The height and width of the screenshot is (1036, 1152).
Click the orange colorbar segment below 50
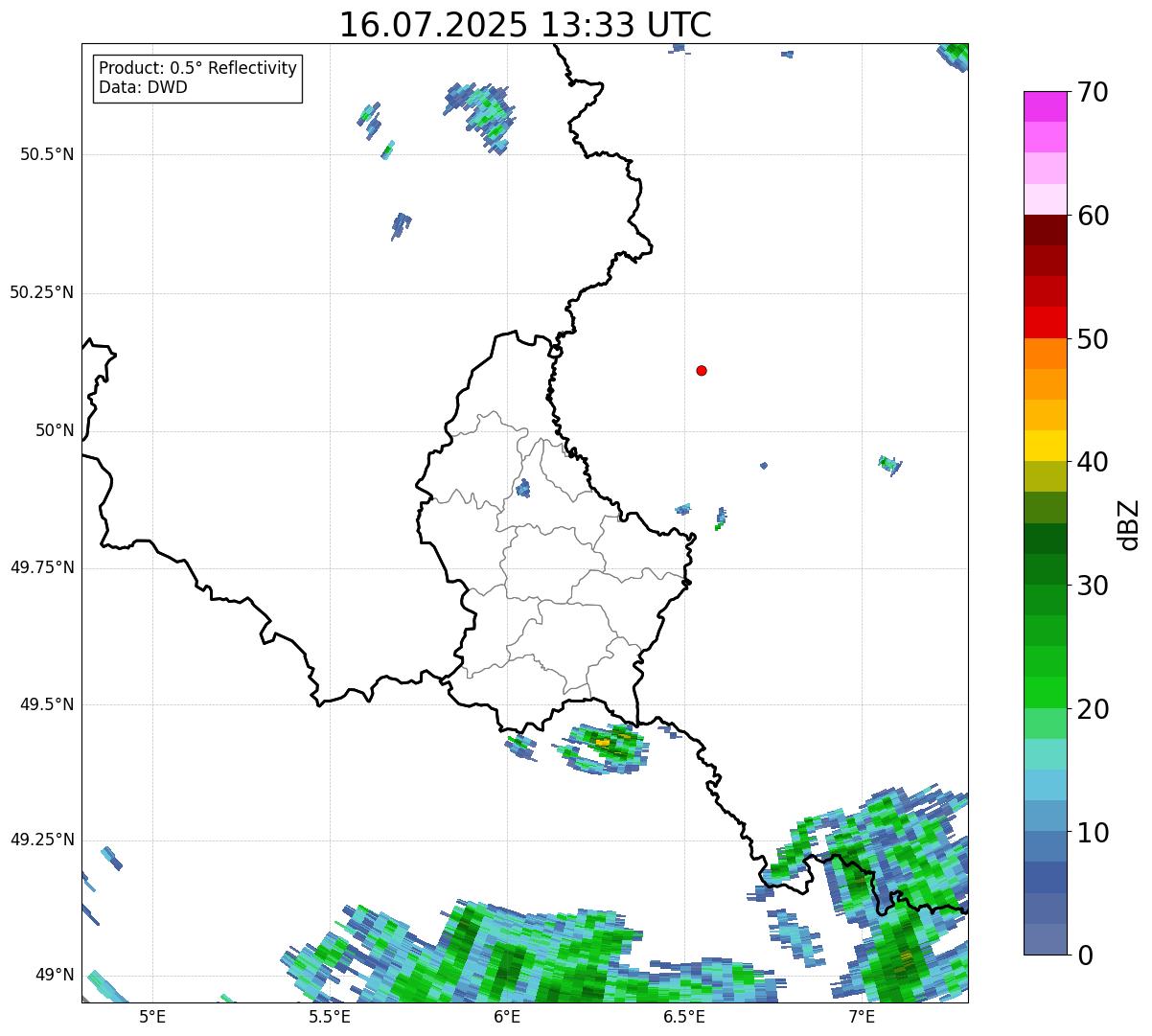(1045, 354)
